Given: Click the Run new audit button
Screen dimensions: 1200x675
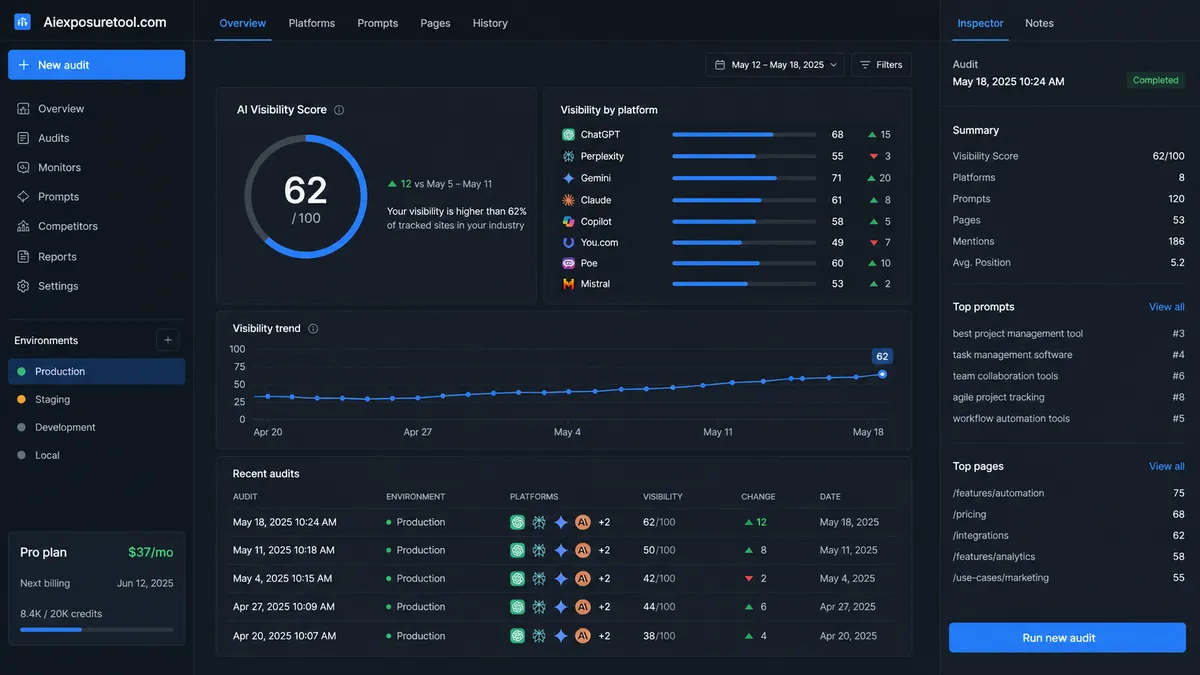Looking at the screenshot, I should coord(1067,638).
